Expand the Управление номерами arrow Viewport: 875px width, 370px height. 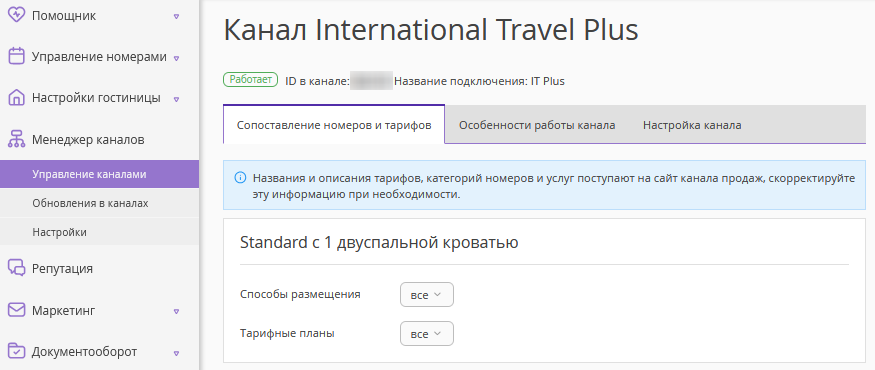click(x=176, y=57)
